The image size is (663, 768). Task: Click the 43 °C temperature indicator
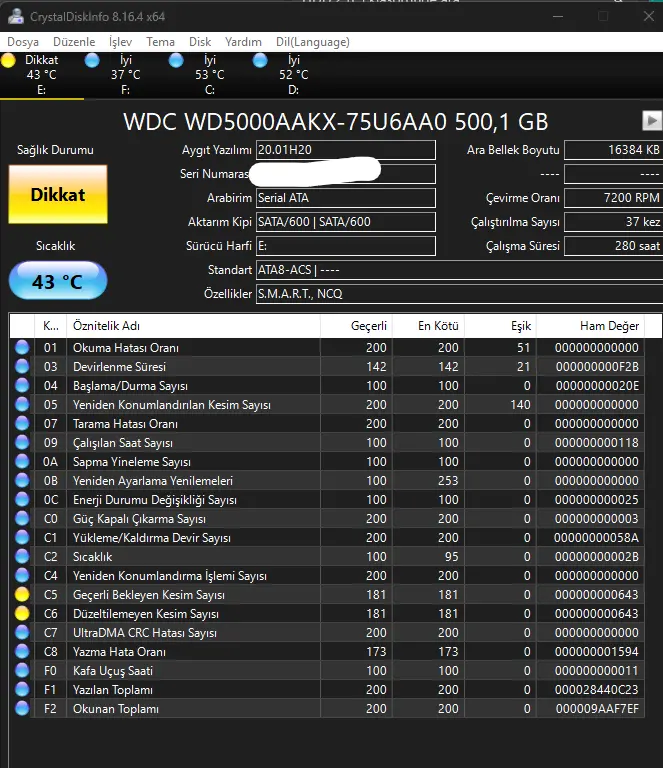tap(58, 281)
